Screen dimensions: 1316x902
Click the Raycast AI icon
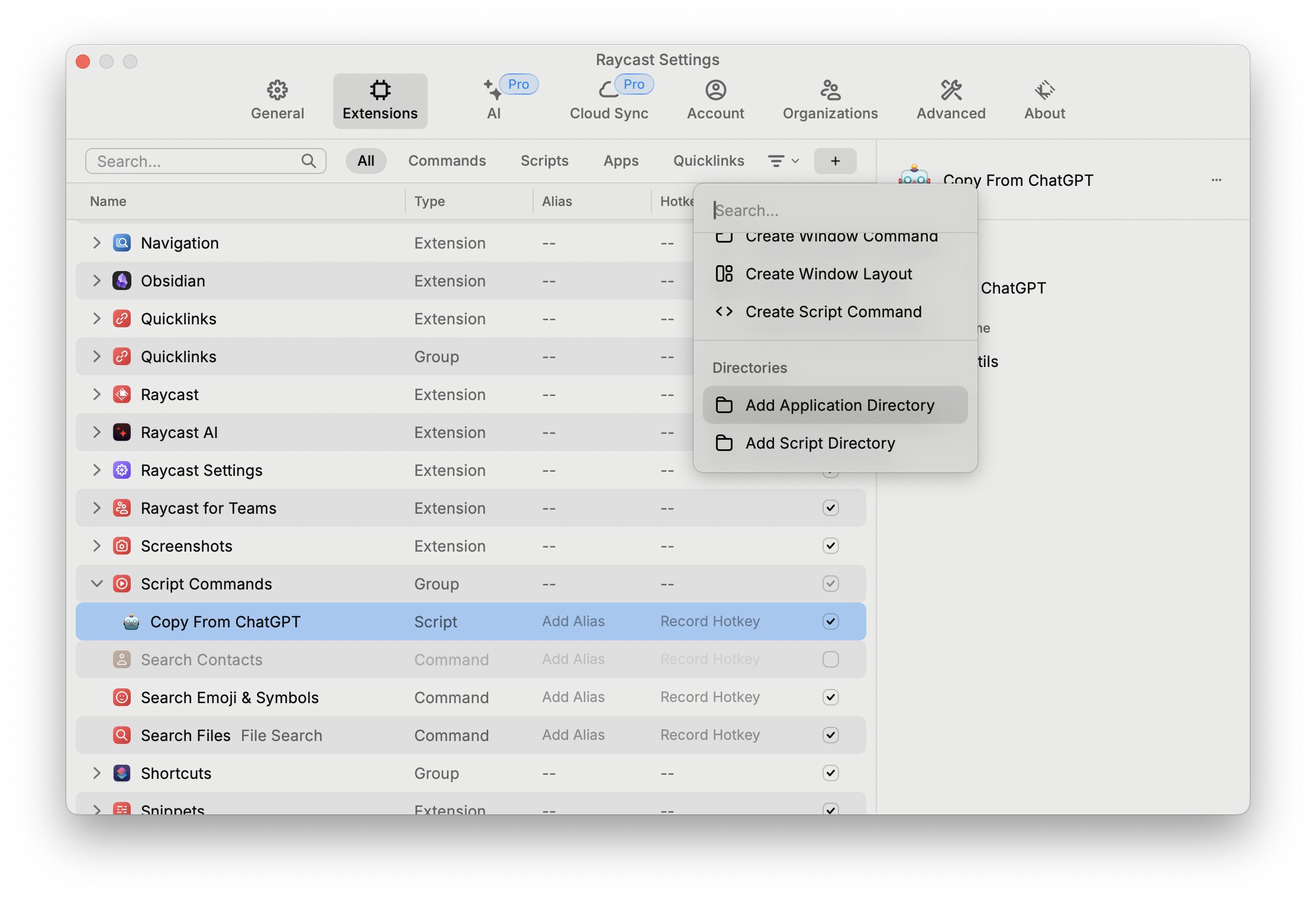tap(122, 433)
